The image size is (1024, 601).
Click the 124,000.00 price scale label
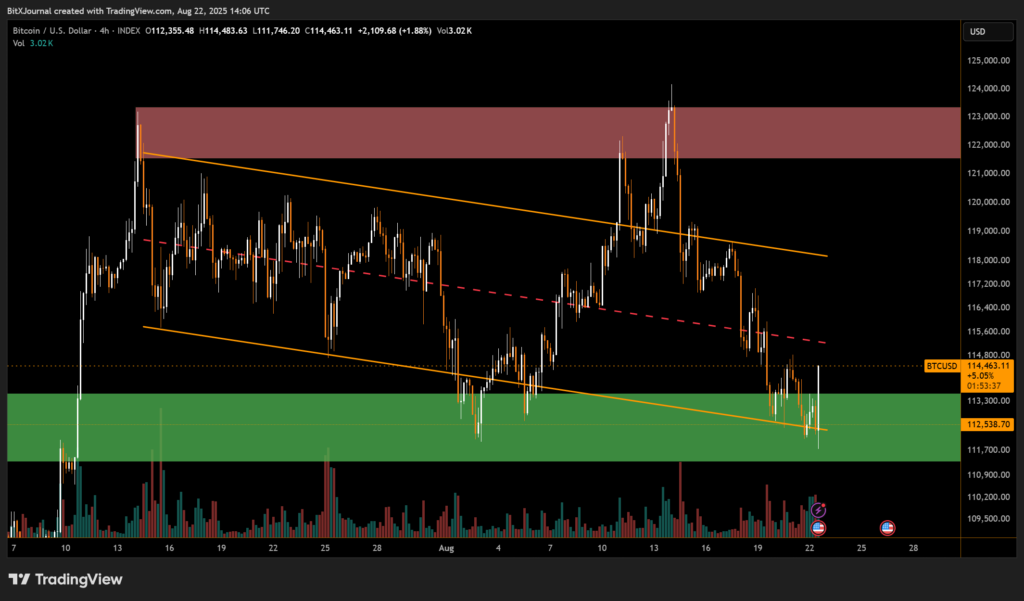988,88
